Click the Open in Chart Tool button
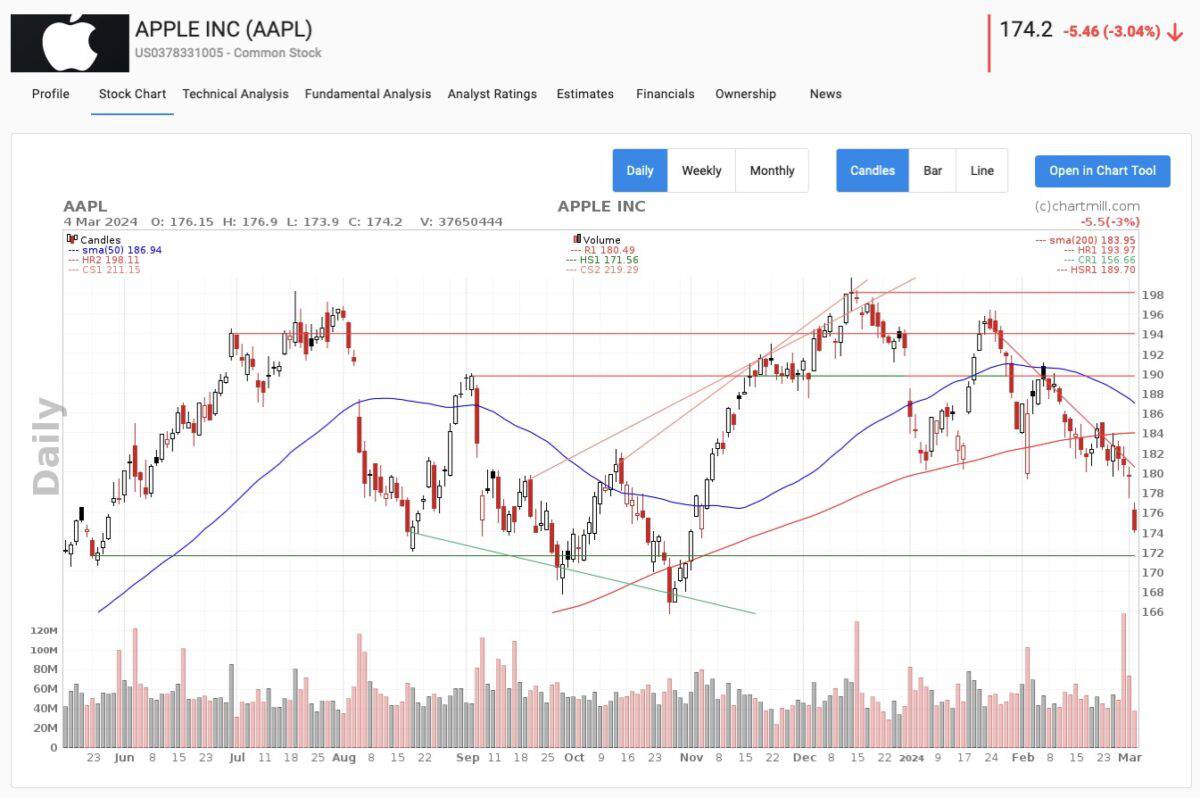 pyautogui.click(x=1102, y=170)
